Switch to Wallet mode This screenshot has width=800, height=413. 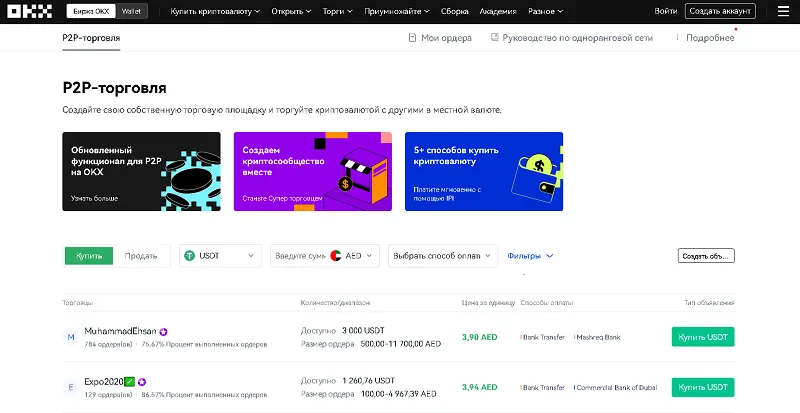(x=131, y=11)
